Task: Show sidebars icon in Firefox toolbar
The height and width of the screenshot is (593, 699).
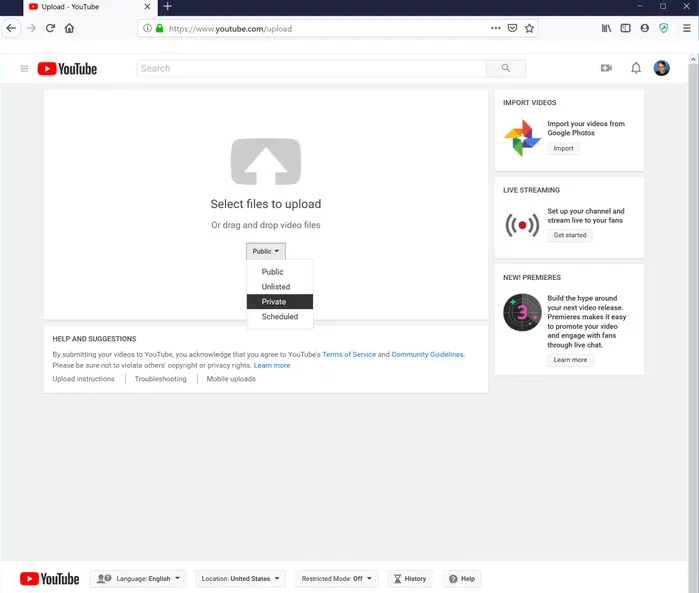Action: (625, 28)
